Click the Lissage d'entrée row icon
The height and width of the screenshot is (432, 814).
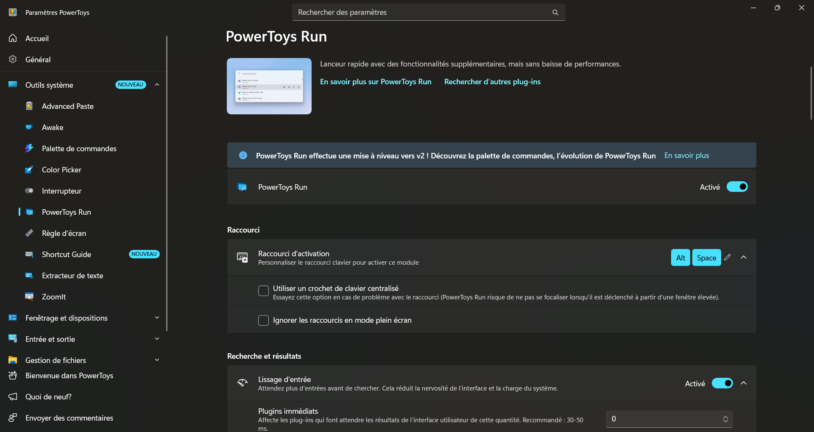coord(242,383)
